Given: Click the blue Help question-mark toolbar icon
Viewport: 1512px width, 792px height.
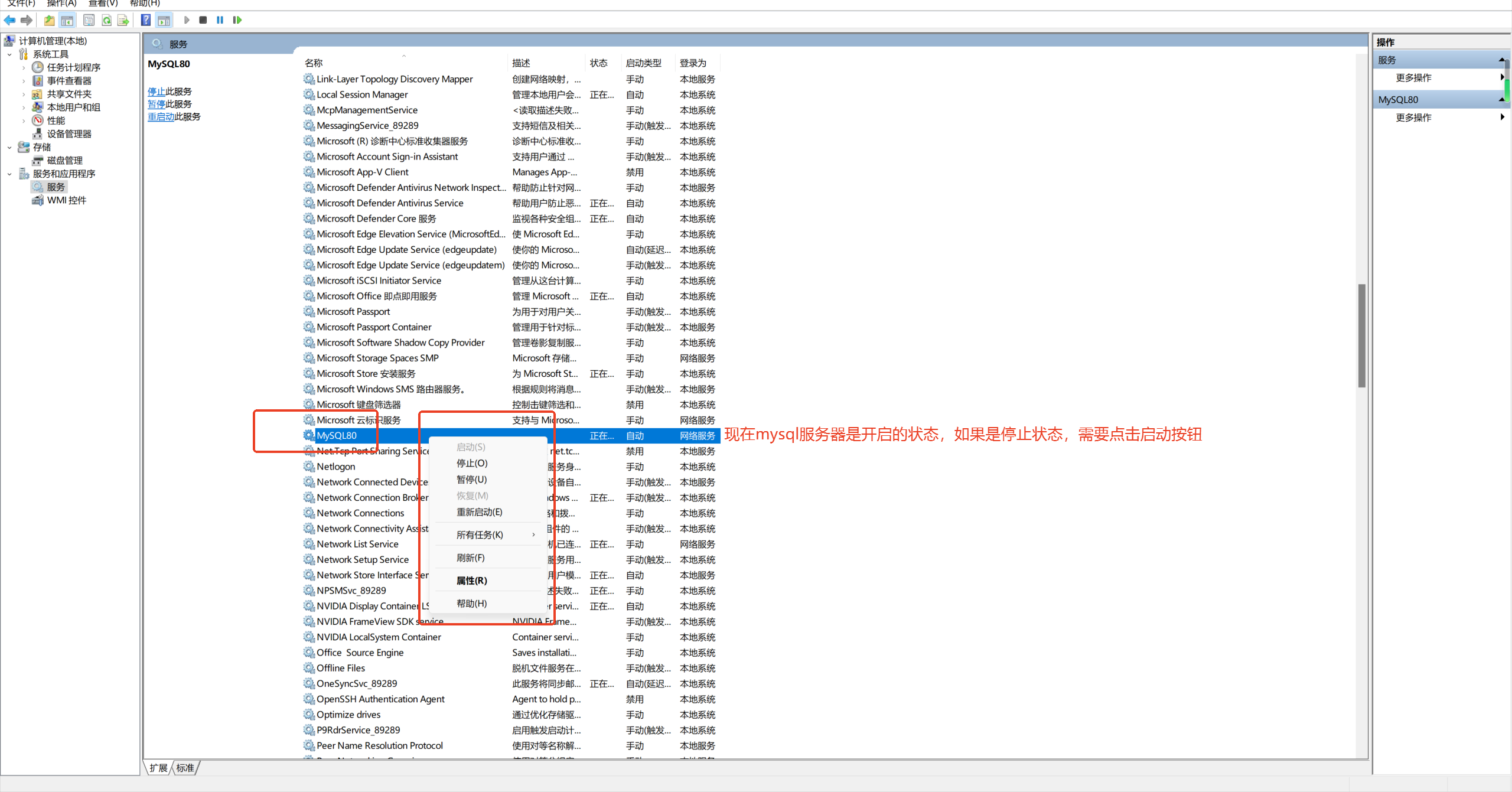Looking at the screenshot, I should pos(146,20).
